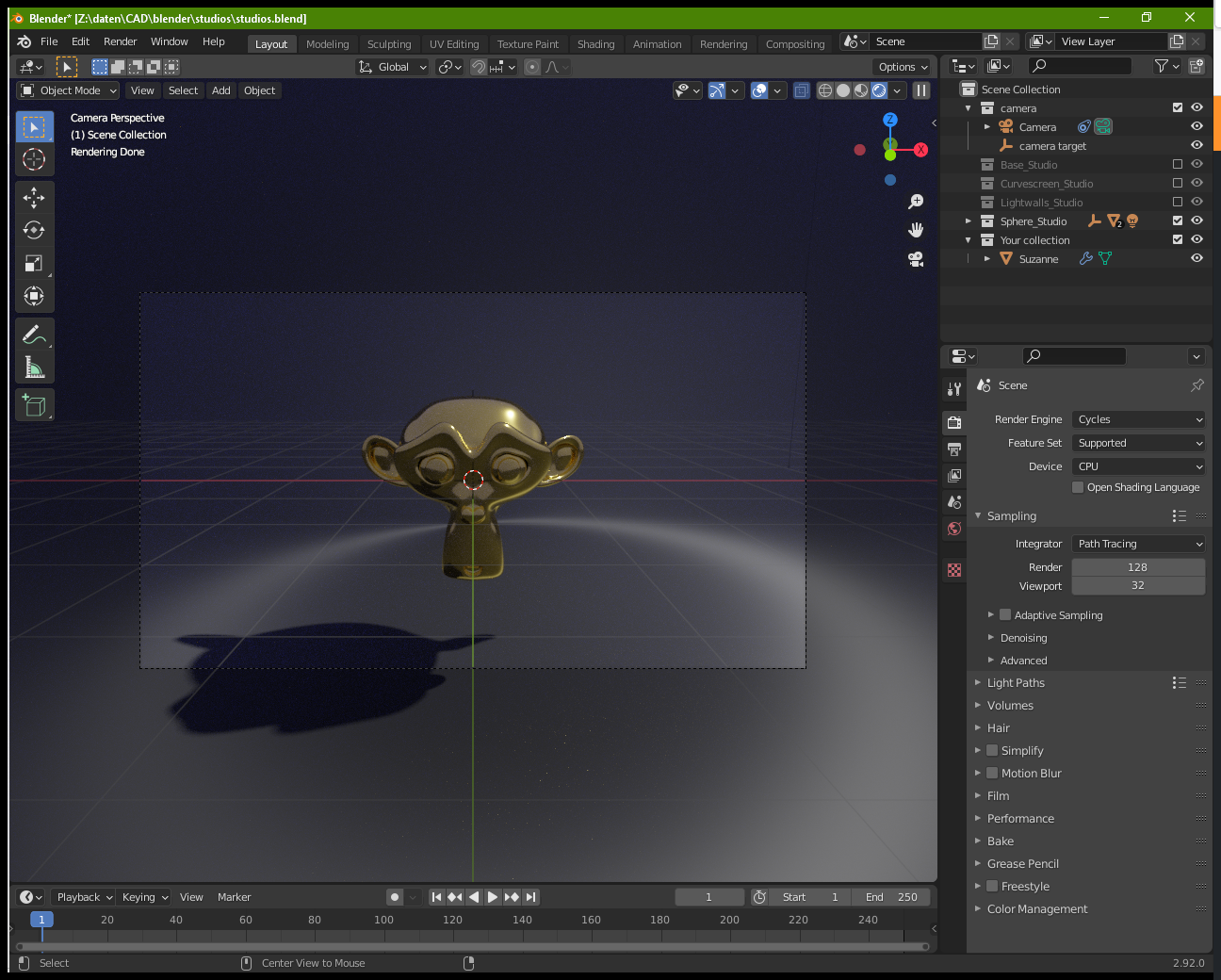1221x980 pixels.
Task: Select the Annotate tool
Action: (x=34, y=334)
